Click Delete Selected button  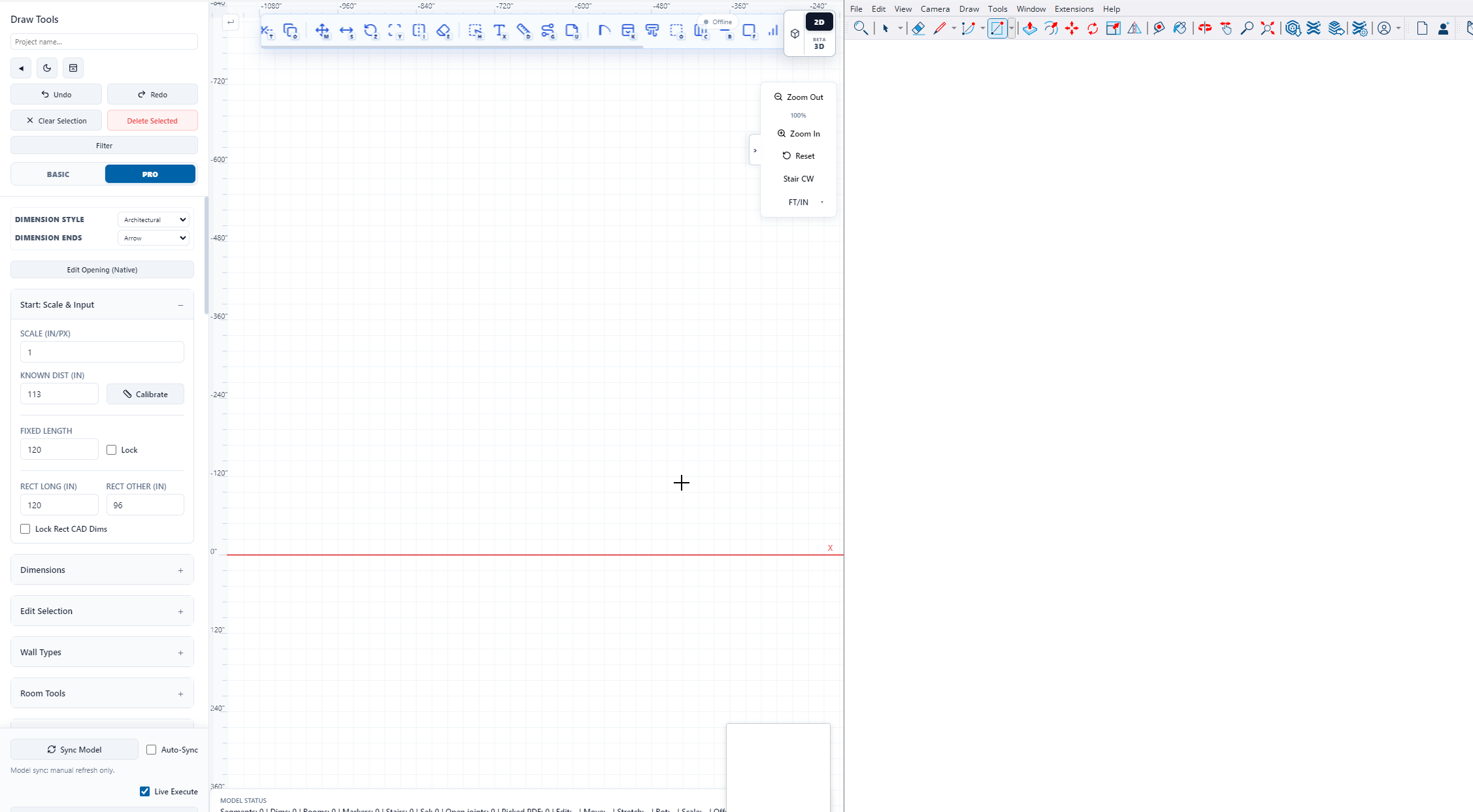tap(152, 120)
